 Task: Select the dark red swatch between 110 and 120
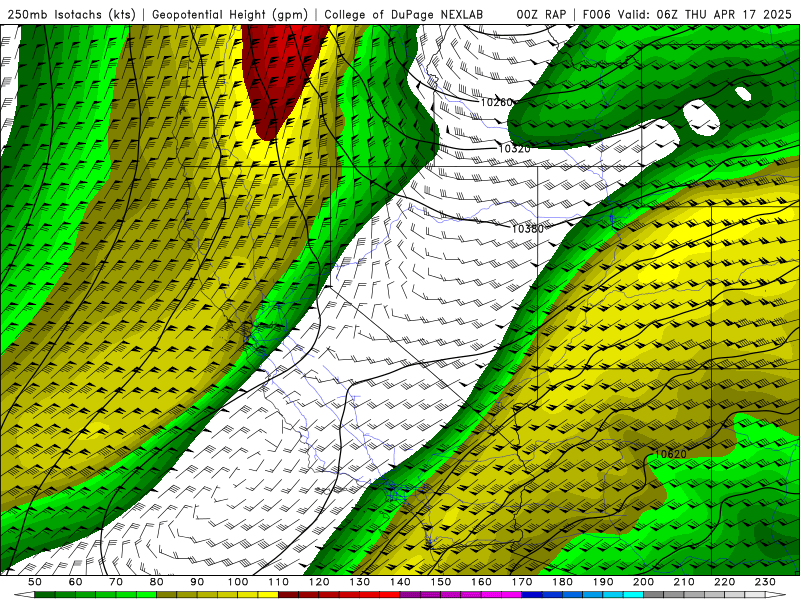click(x=289, y=595)
